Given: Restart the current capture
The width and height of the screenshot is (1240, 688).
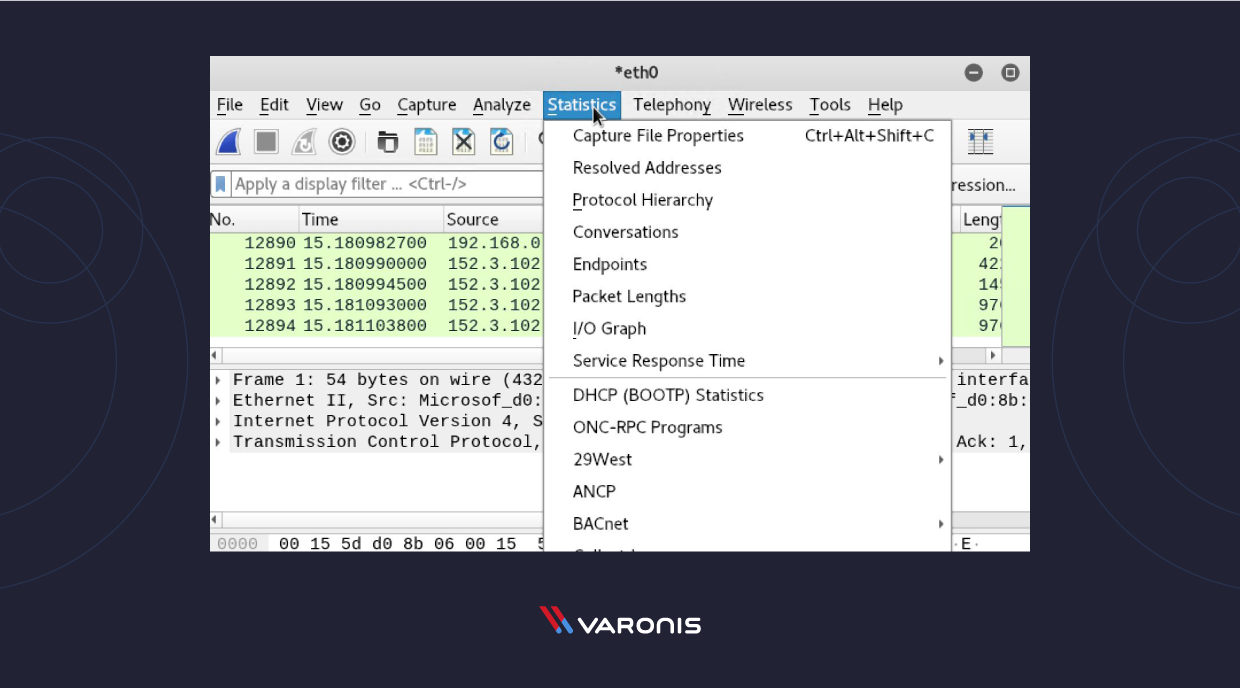Looking at the screenshot, I should [303, 141].
